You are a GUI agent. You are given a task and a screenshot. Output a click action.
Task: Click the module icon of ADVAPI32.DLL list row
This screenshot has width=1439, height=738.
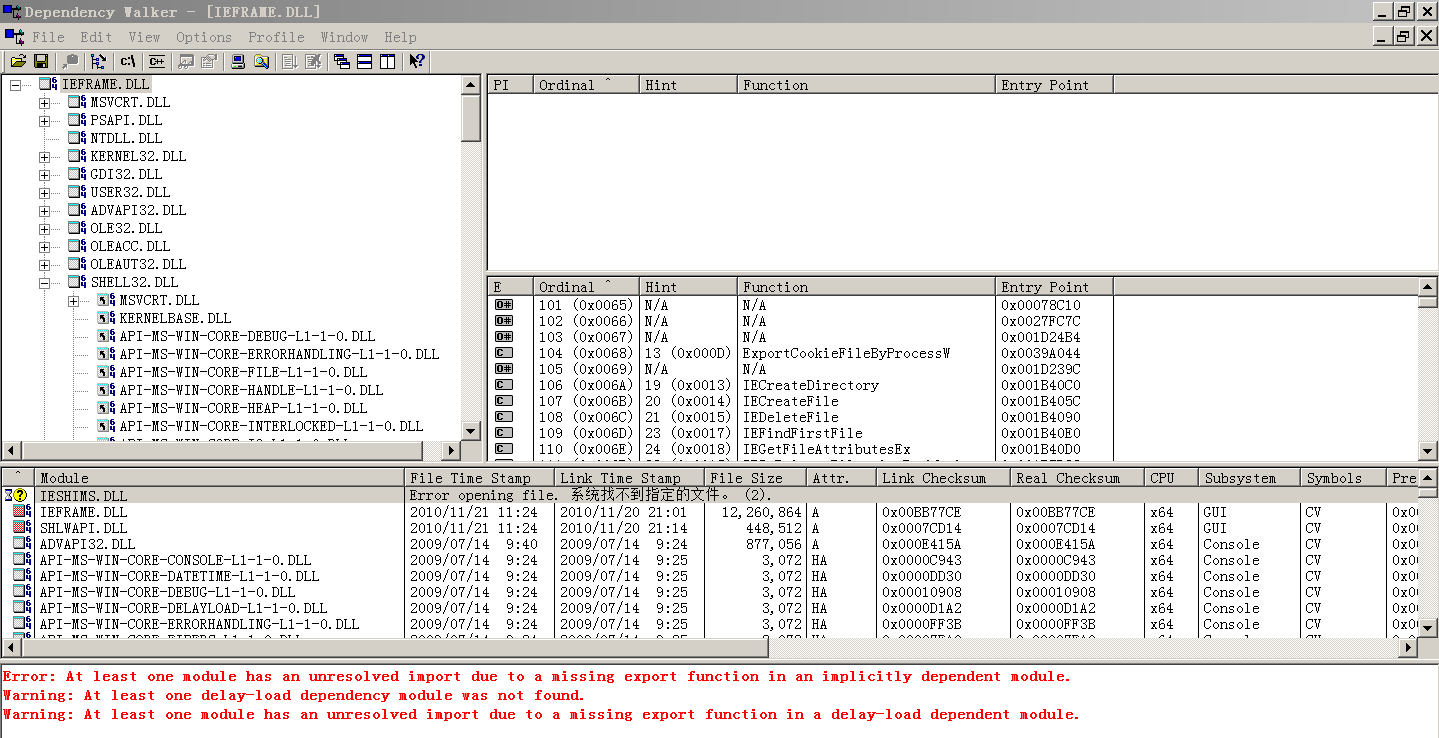[x=22, y=543]
